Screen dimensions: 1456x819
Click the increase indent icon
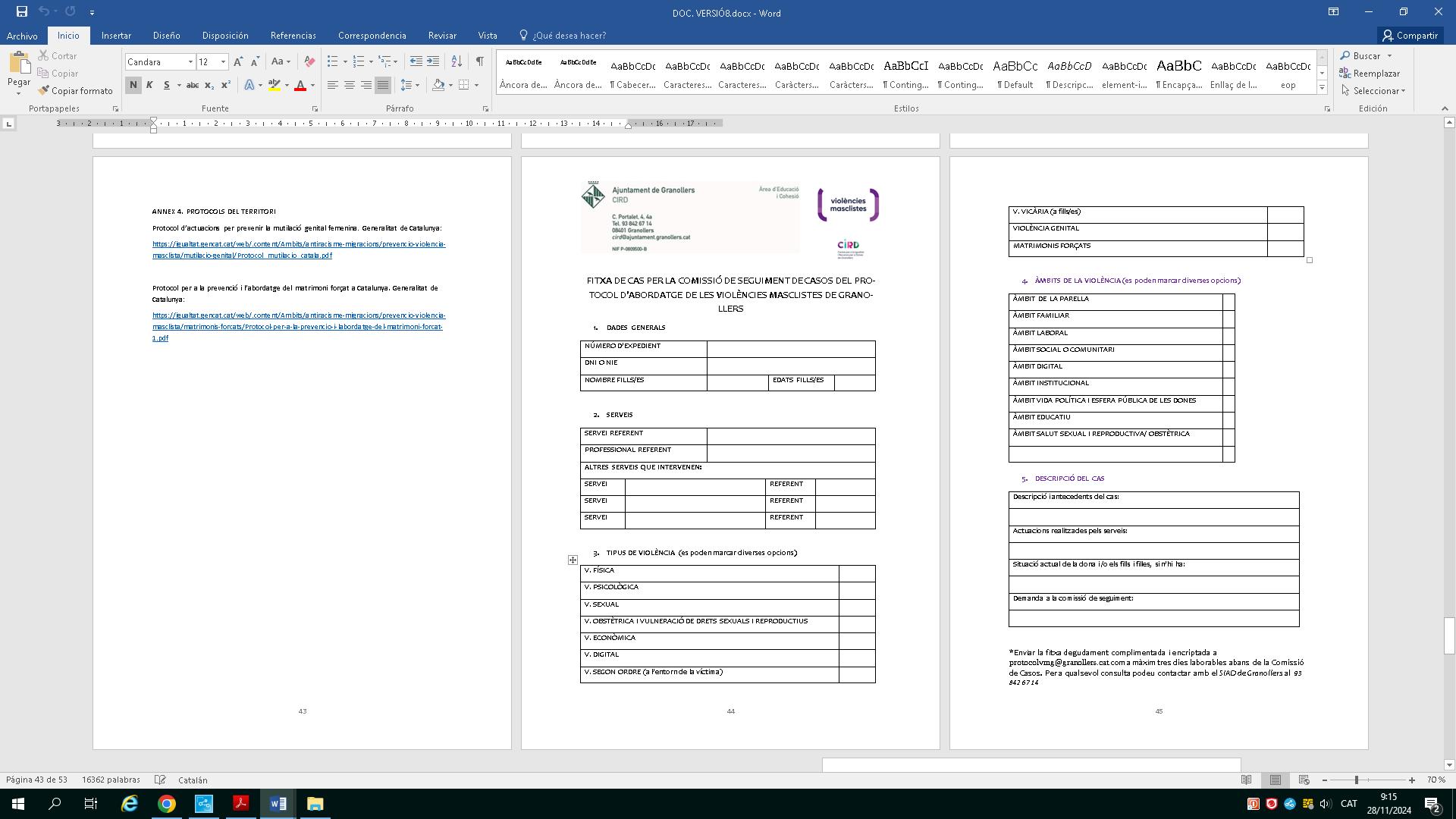tap(433, 61)
